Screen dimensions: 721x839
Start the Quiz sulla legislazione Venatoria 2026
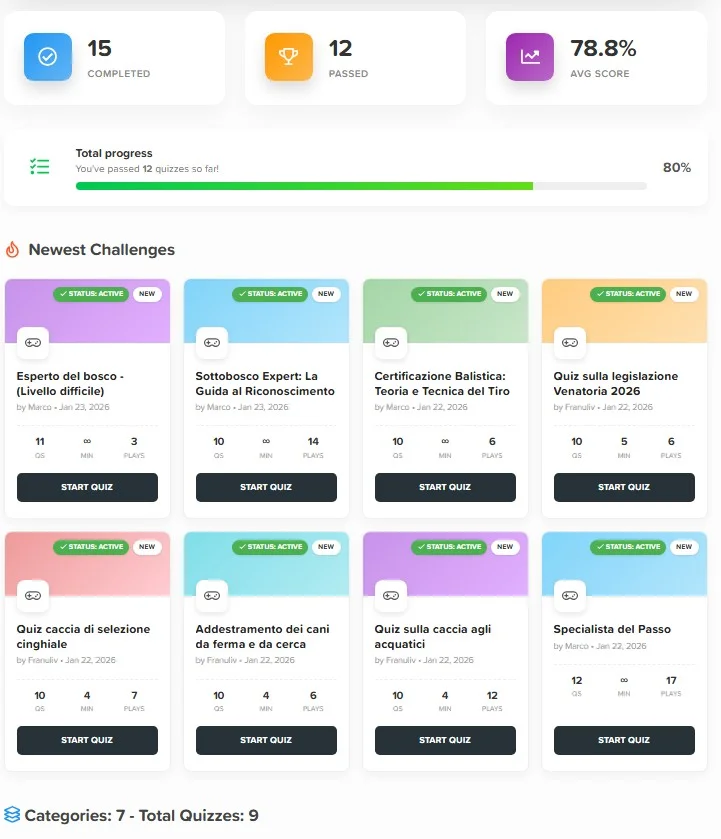[x=623, y=487]
